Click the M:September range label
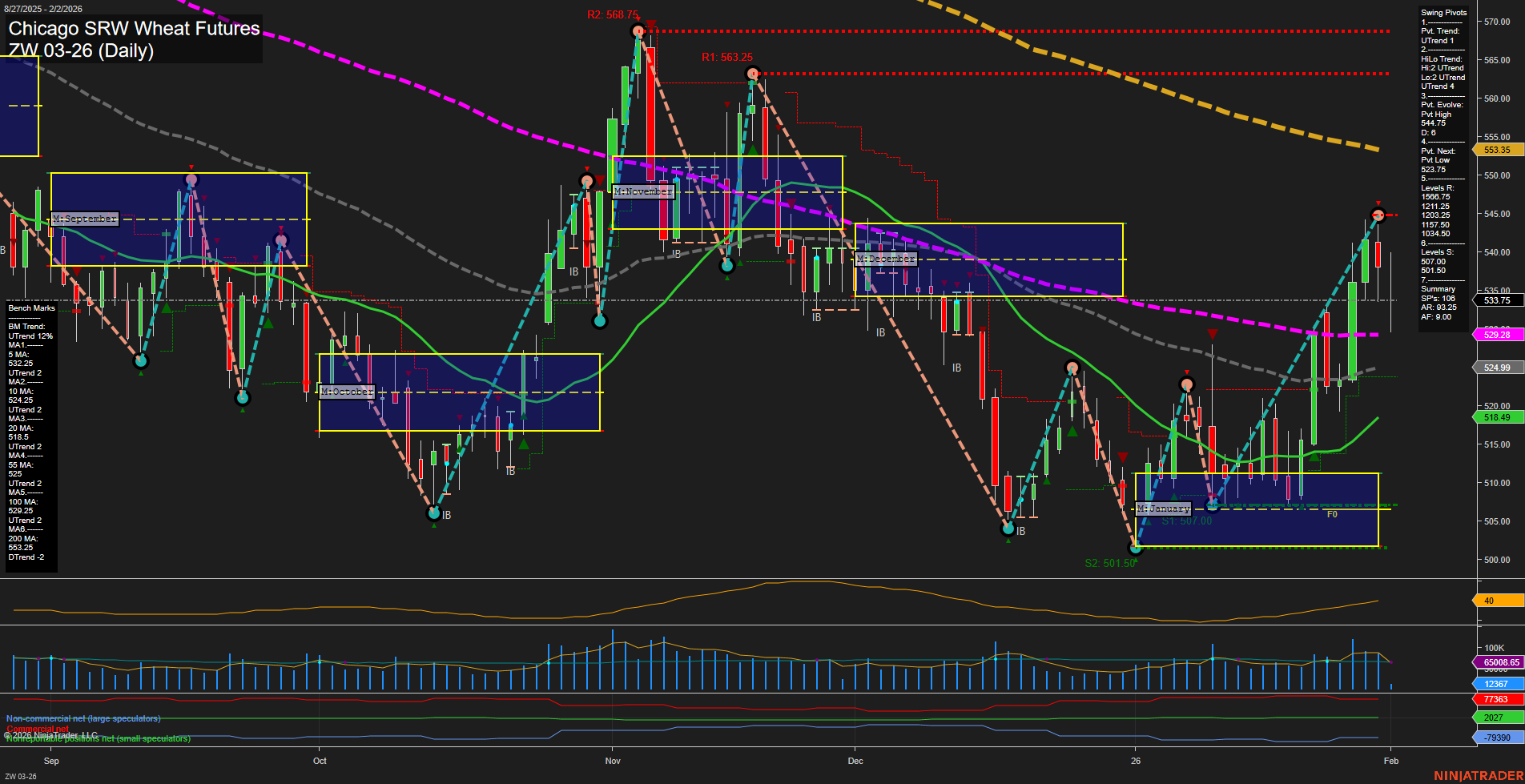The width and height of the screenshot is (1525, 784). coord(84,218)
